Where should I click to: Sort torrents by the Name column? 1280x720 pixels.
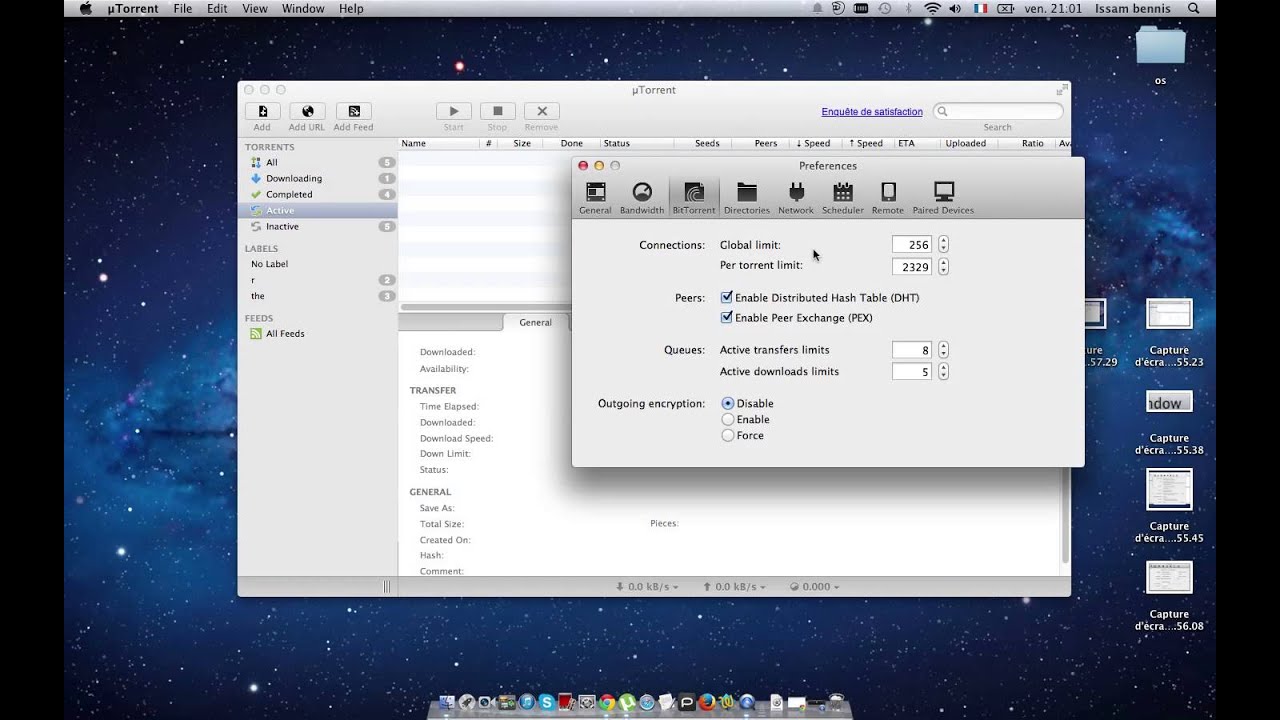[x=440, y=143]
